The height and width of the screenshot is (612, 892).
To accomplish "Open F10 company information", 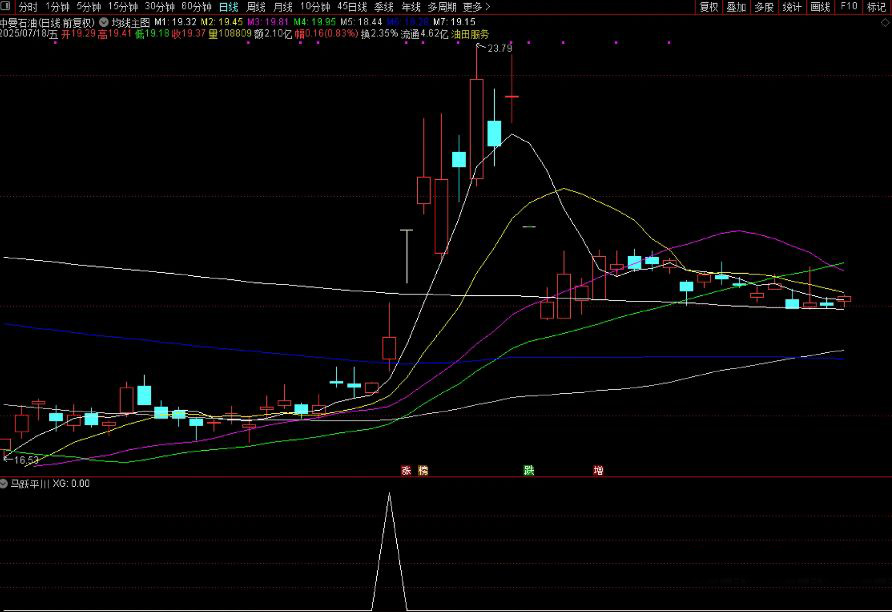I will click(x=849, y=6).
